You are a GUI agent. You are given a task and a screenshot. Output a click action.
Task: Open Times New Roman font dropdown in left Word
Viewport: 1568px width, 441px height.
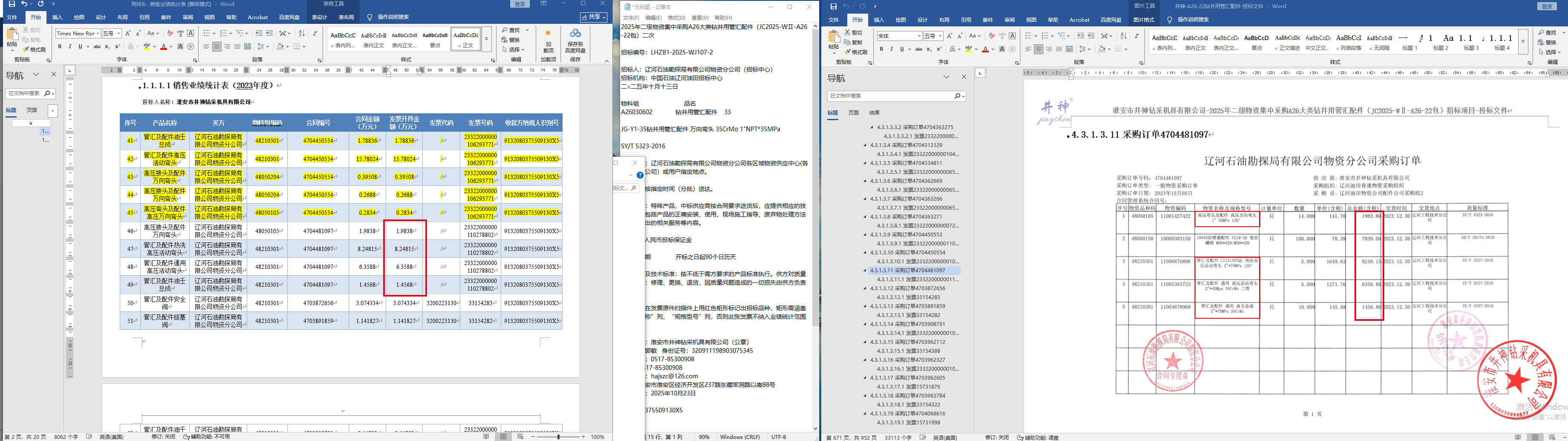98,34
